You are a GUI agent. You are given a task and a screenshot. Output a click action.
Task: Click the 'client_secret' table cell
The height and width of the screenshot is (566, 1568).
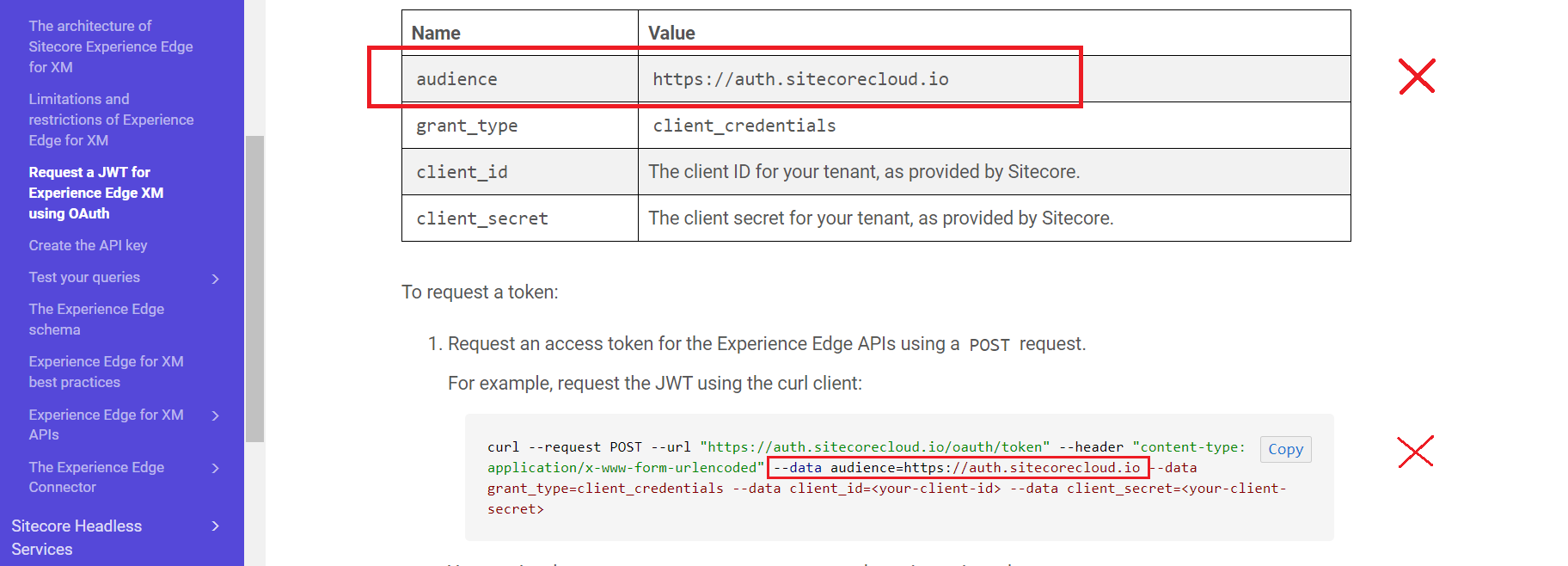[520, 218]
